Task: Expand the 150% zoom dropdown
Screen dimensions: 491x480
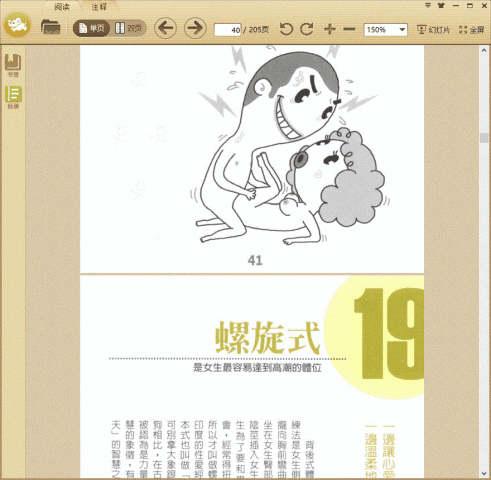Action: coord(402,30)
